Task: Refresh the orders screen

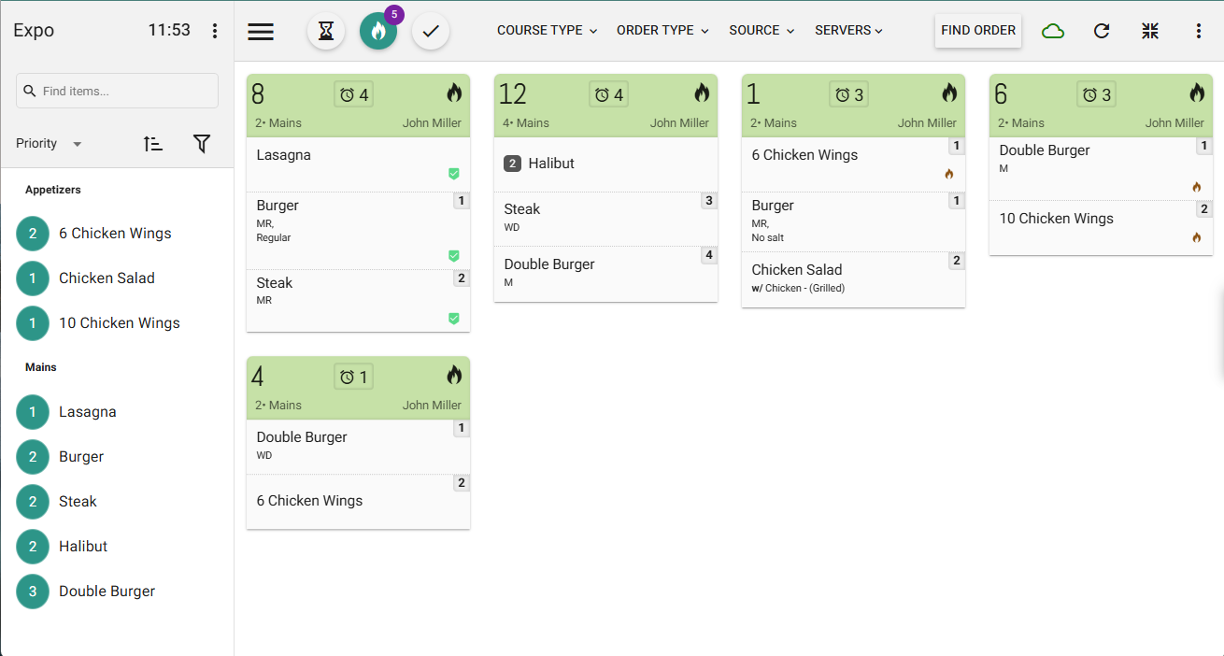Action: point(1101,31)
